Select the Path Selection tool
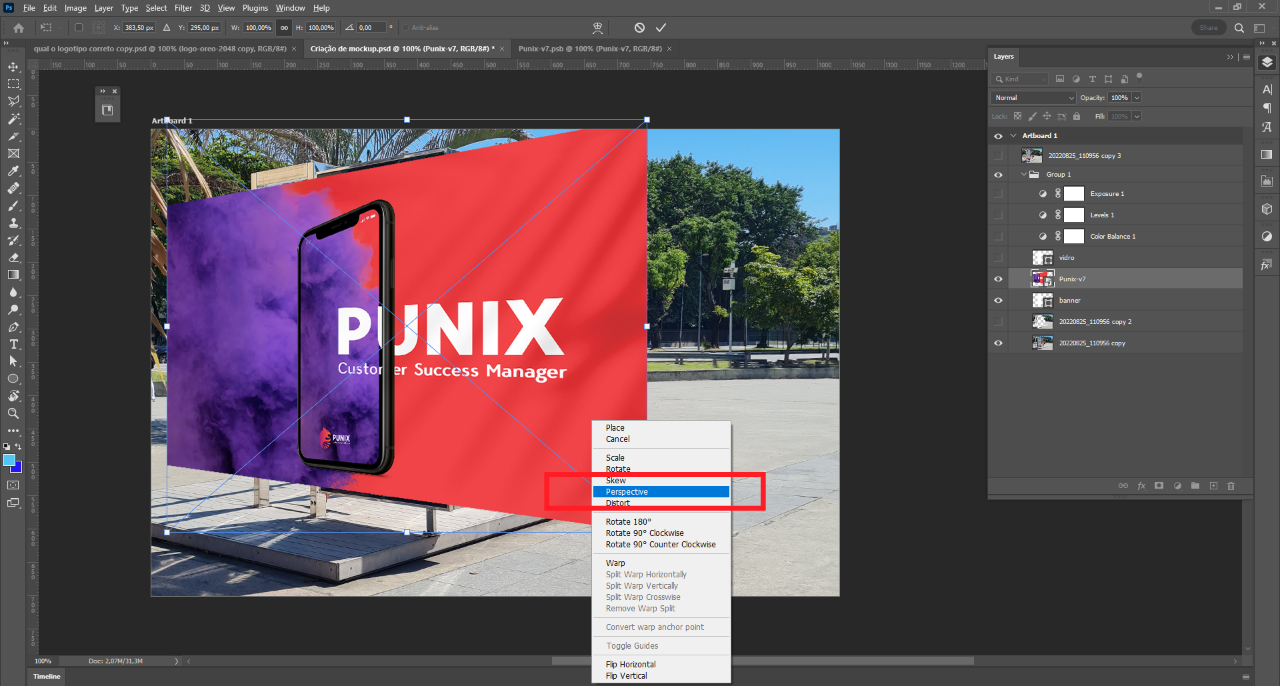The height and width of the screenshot is (686, 1280). click(14, 361)
